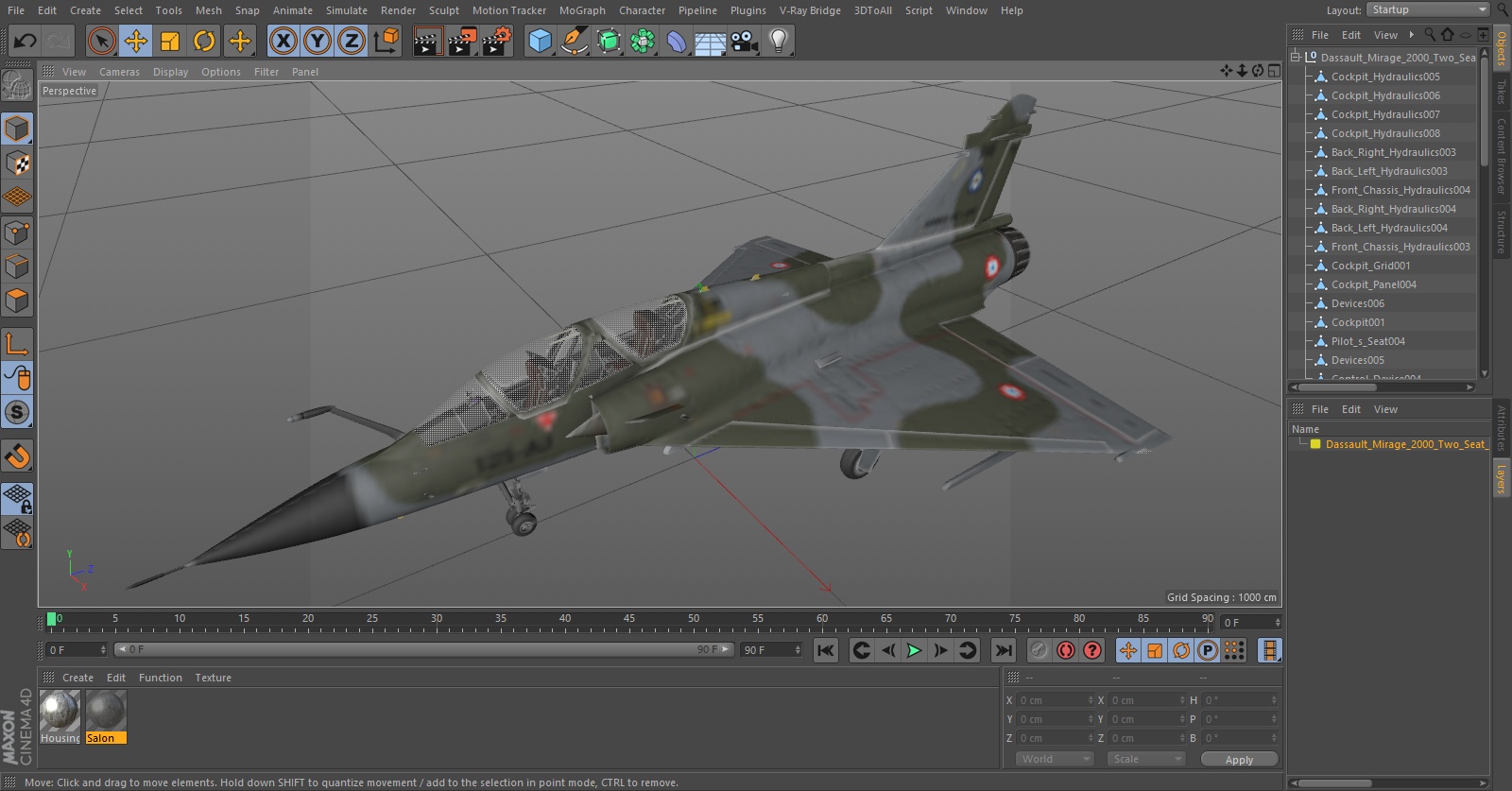Open the V-Ray Bridge menu
This screenshot has width=1512, height=791.
click(810, 10)
